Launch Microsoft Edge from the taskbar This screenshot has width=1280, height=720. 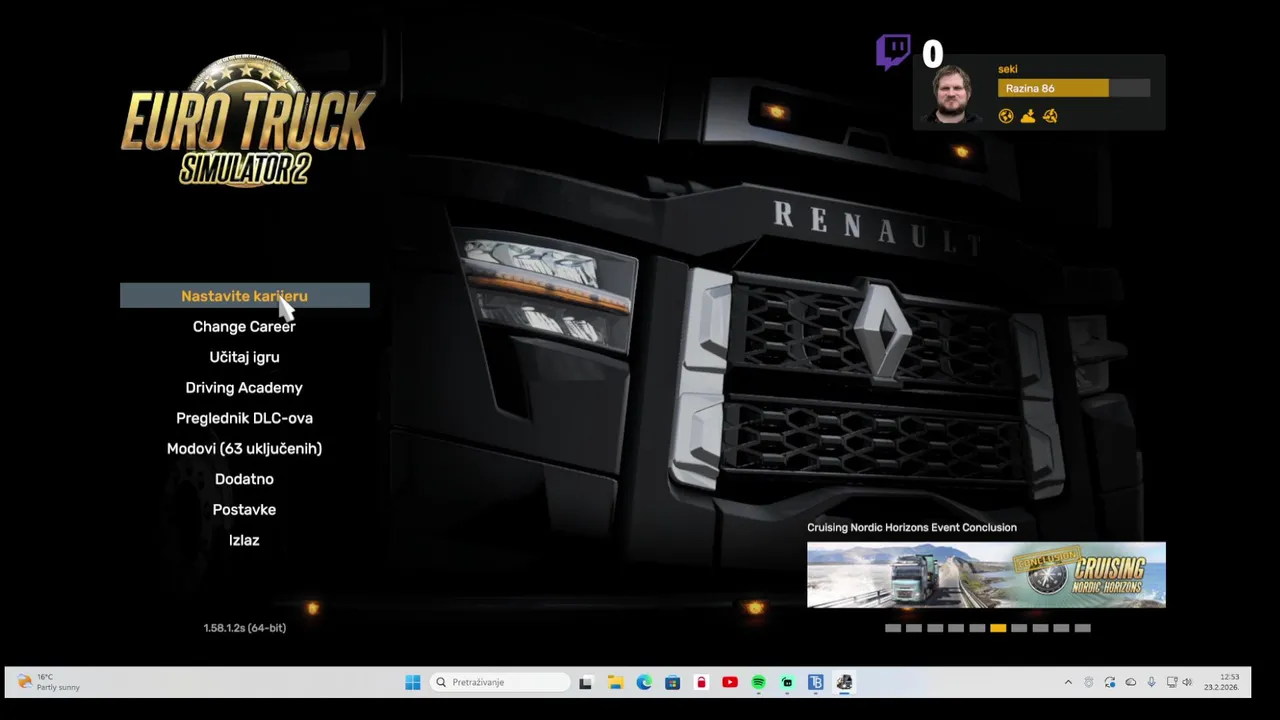click(x=644, y=683)
